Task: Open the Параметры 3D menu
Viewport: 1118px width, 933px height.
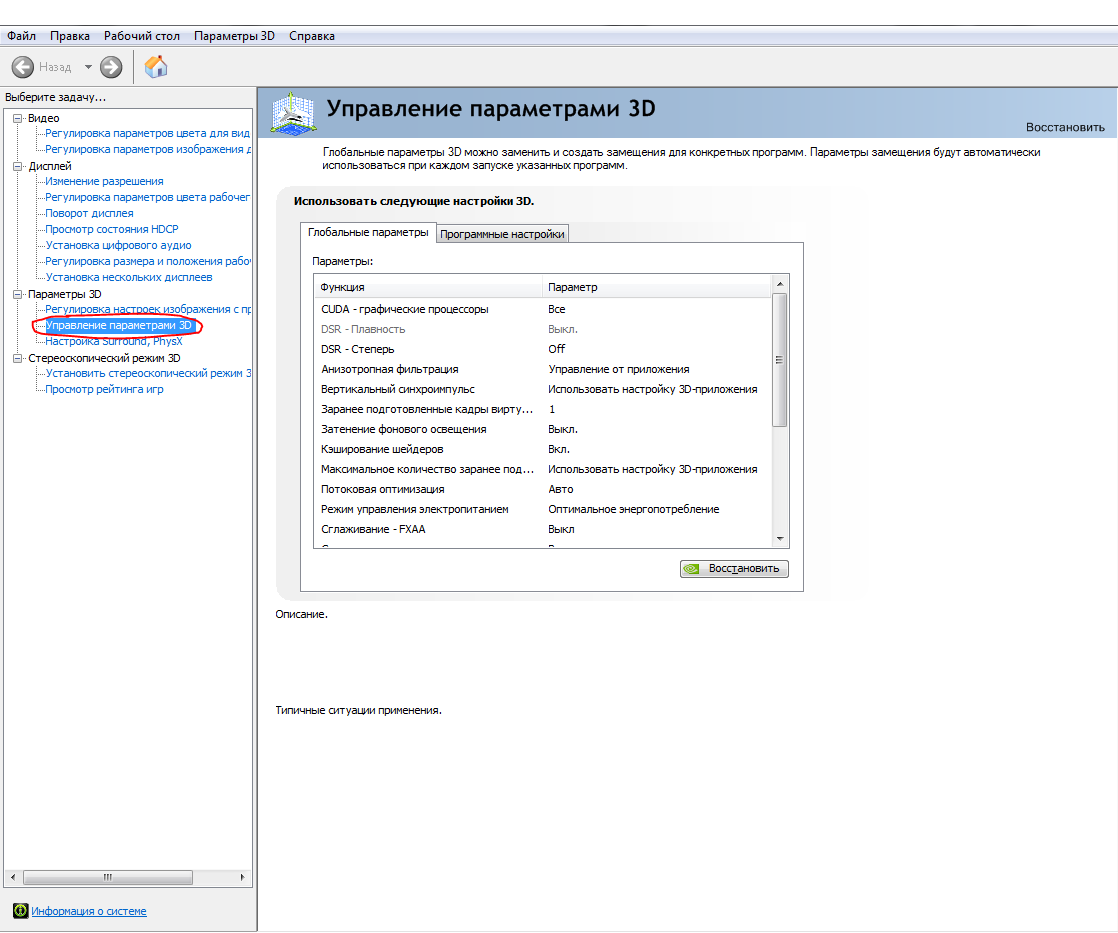Action: 234,36
